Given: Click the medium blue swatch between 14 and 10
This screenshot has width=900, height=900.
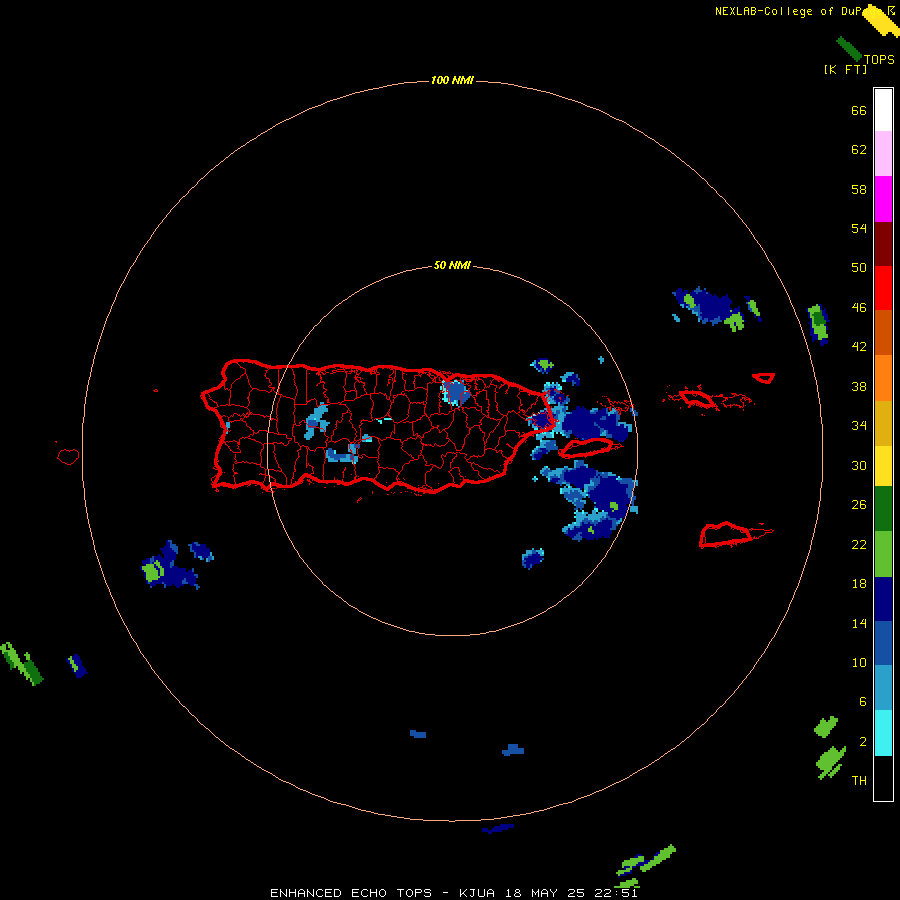Looking at the screenshot, I should (883, 643).
